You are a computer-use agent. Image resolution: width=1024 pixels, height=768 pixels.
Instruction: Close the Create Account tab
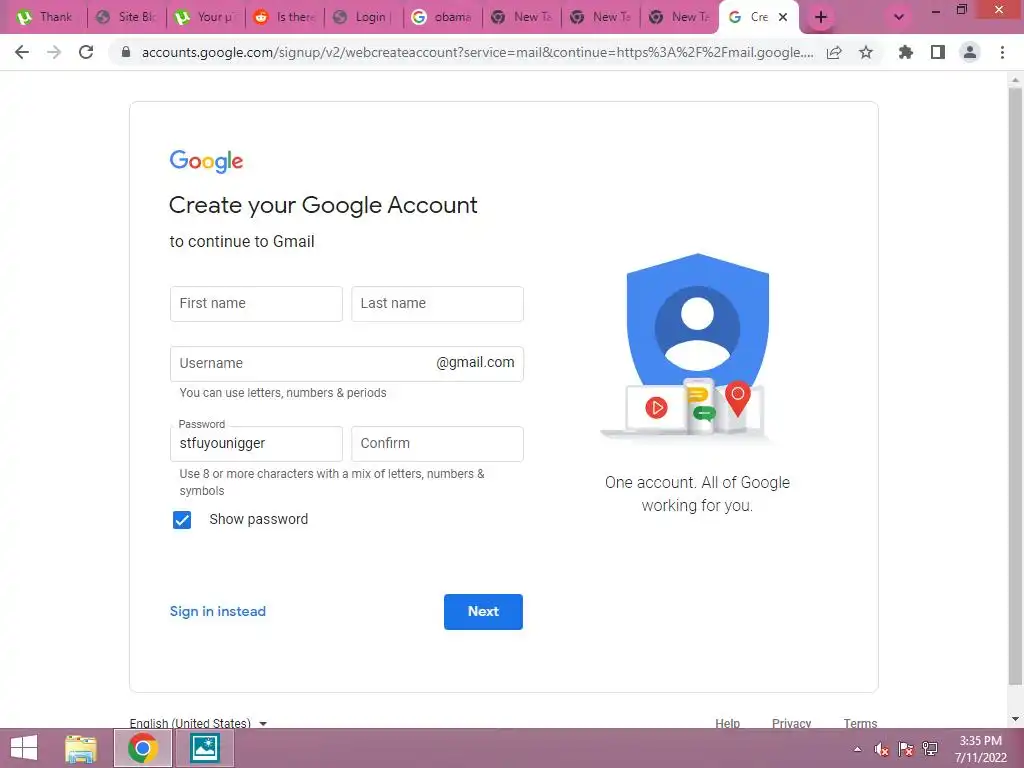pos(783,17)
